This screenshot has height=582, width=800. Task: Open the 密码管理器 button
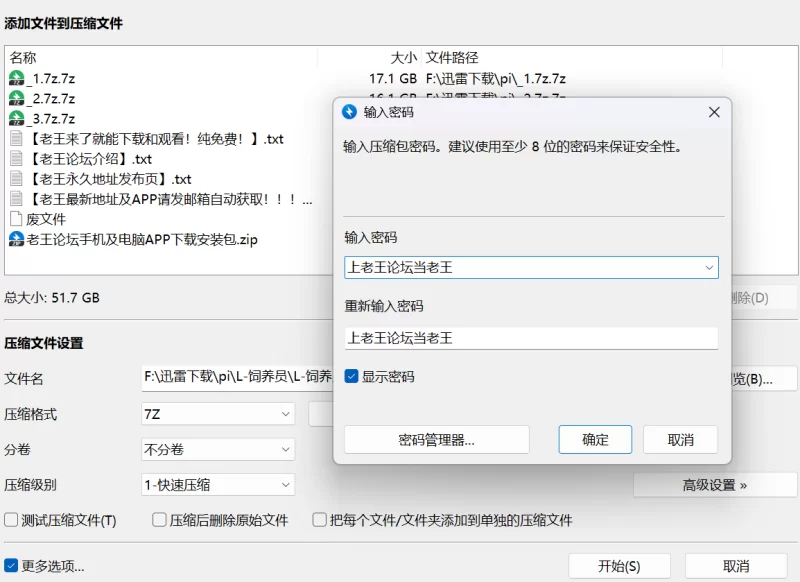point(436,439)
